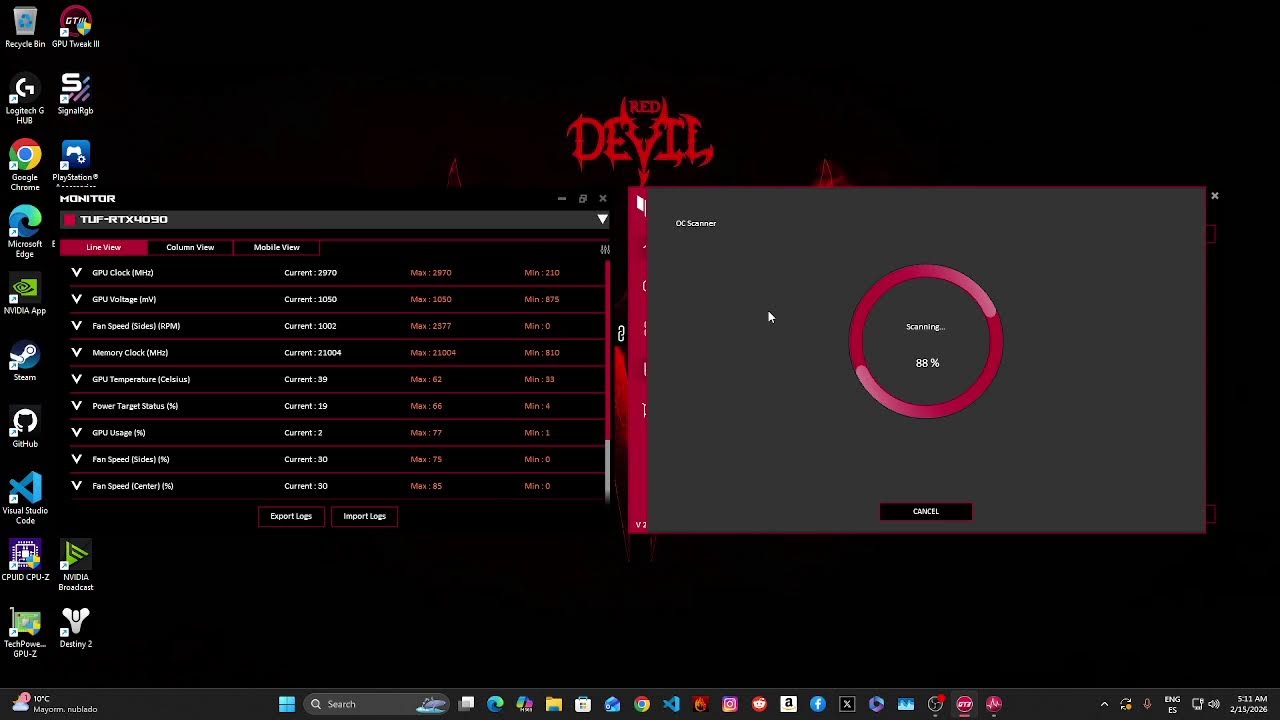This screenshot has height=720, width=1280.
Task: Select the Line View tab
Action: tap(103, 247)
